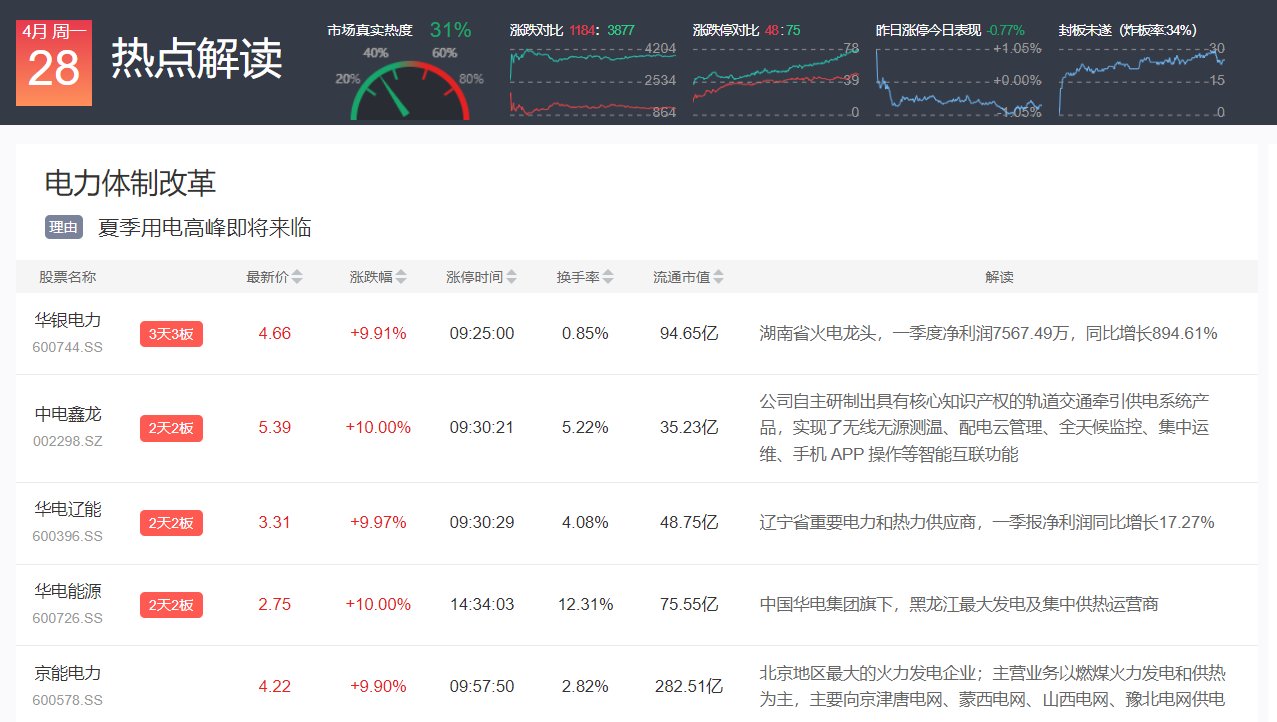Click the 解读 column header
The height and width of the screenshot is (722, 1277).
pos(999,277)
